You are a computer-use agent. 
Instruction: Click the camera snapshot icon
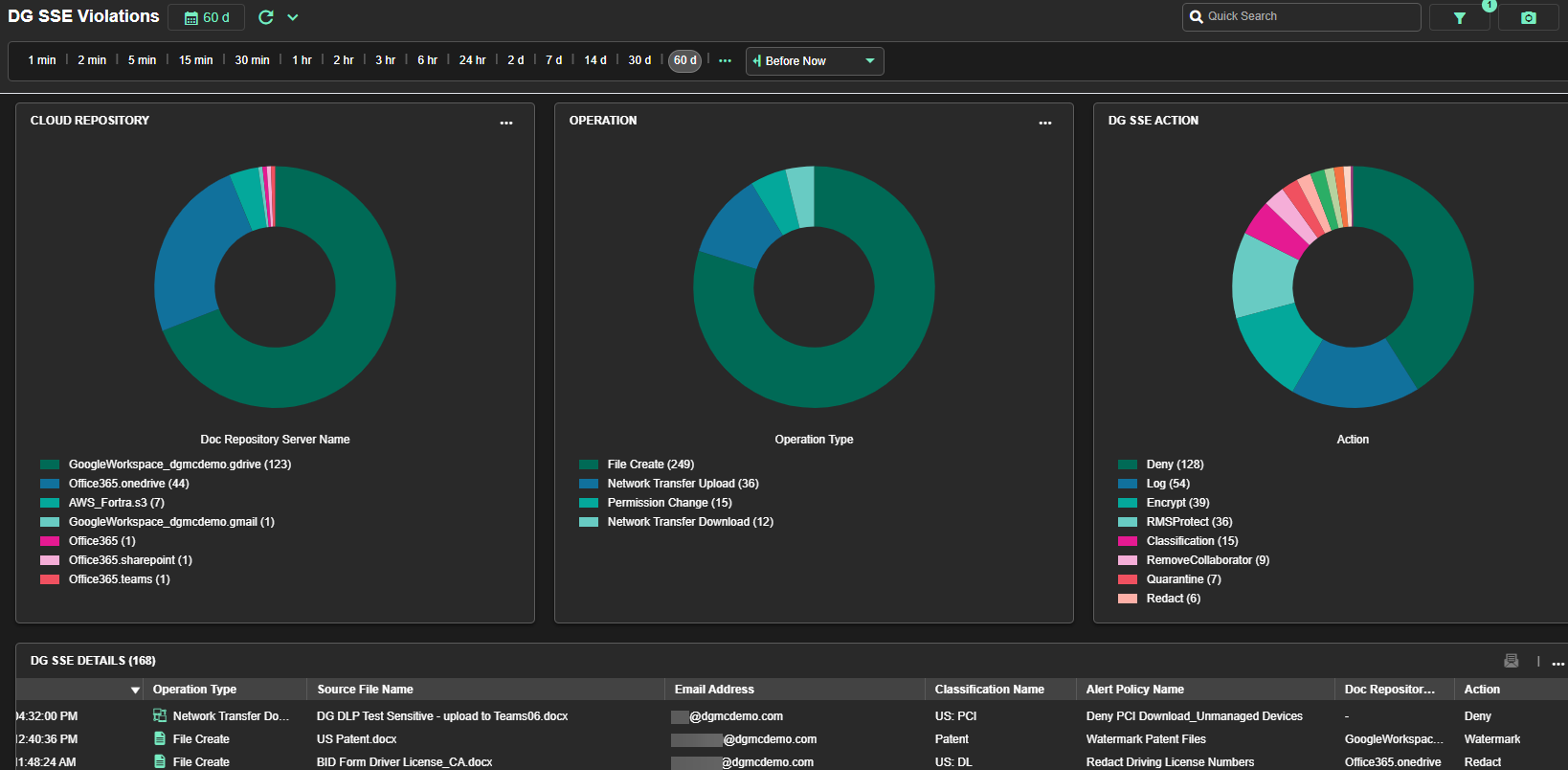click(1528, 18)
